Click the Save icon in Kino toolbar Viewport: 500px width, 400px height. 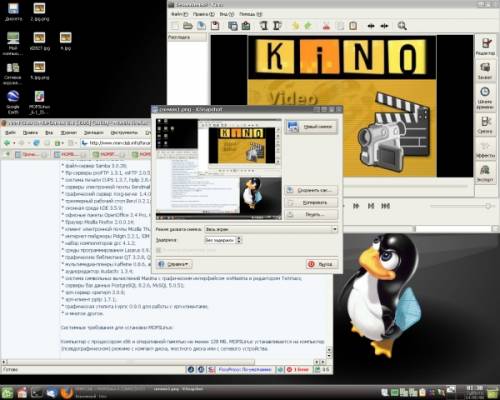[x=201, y=26]
